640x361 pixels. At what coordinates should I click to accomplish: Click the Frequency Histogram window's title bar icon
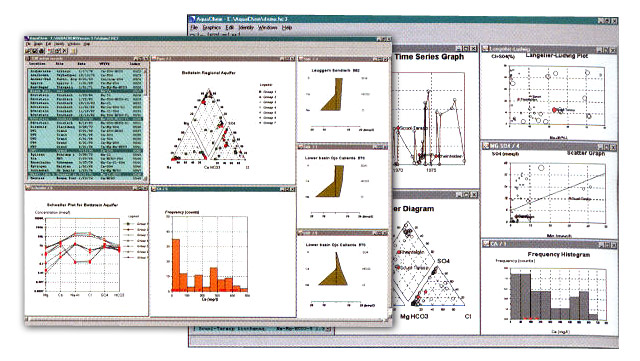(486, 244)
